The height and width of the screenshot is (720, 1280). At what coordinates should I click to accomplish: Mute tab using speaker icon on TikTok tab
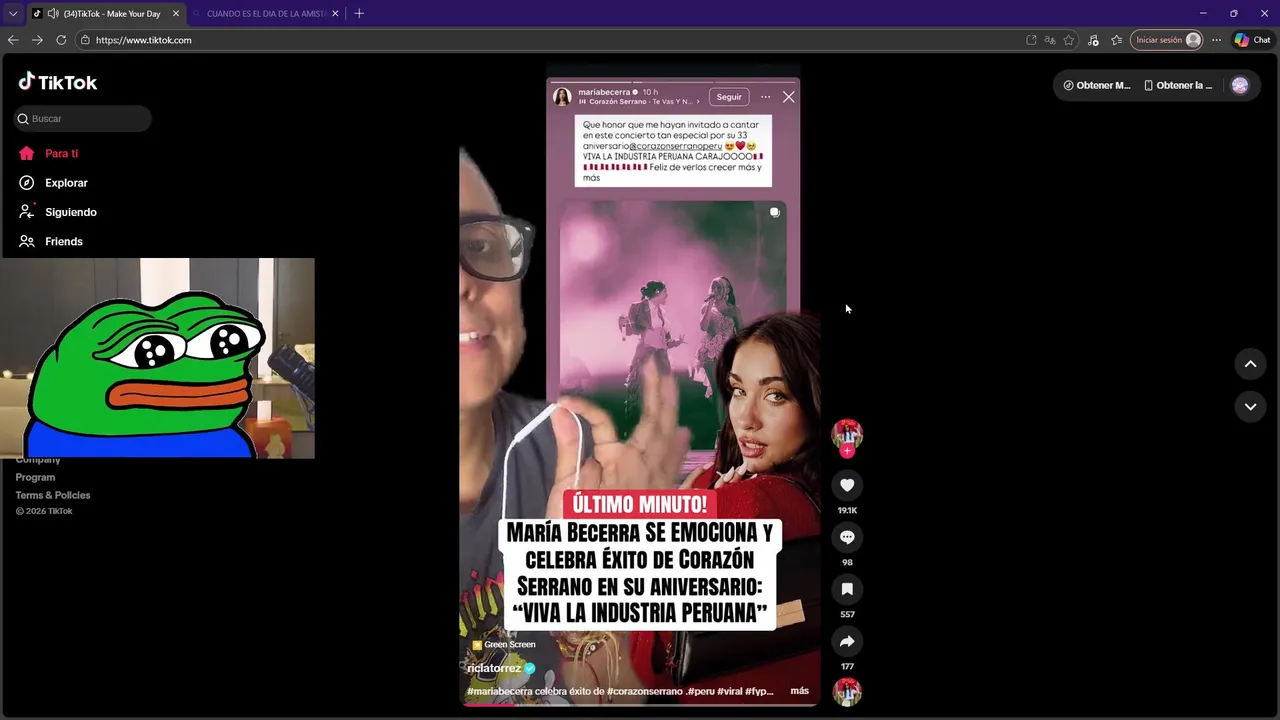coord(53,13)
